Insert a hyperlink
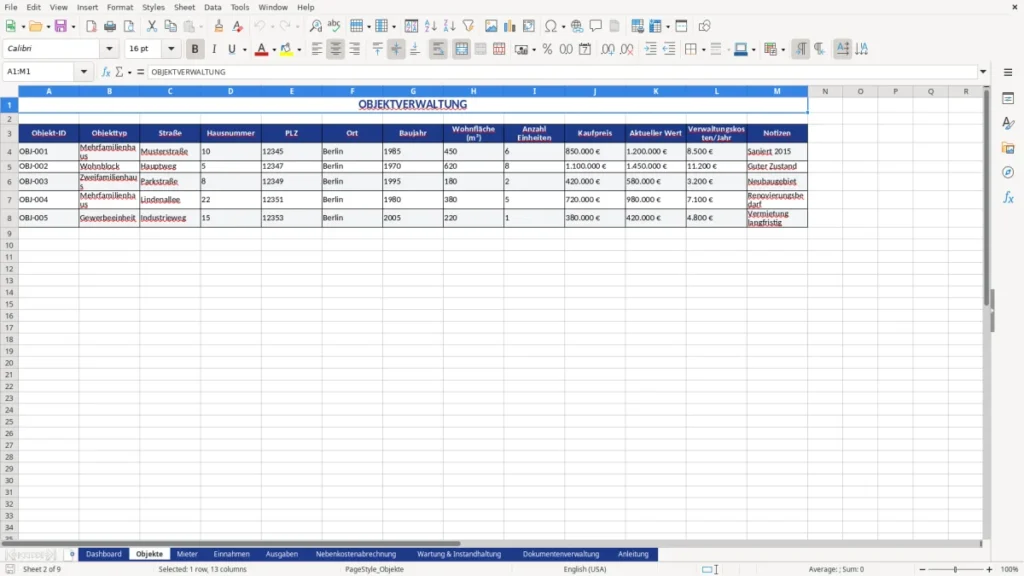Screen dimensions: 1024x576 coord(577,26)
